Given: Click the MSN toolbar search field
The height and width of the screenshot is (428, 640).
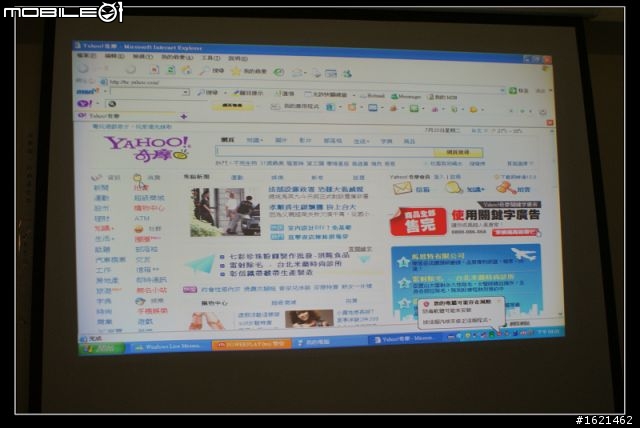Looking at the screenshot, I should pos(146,92).
